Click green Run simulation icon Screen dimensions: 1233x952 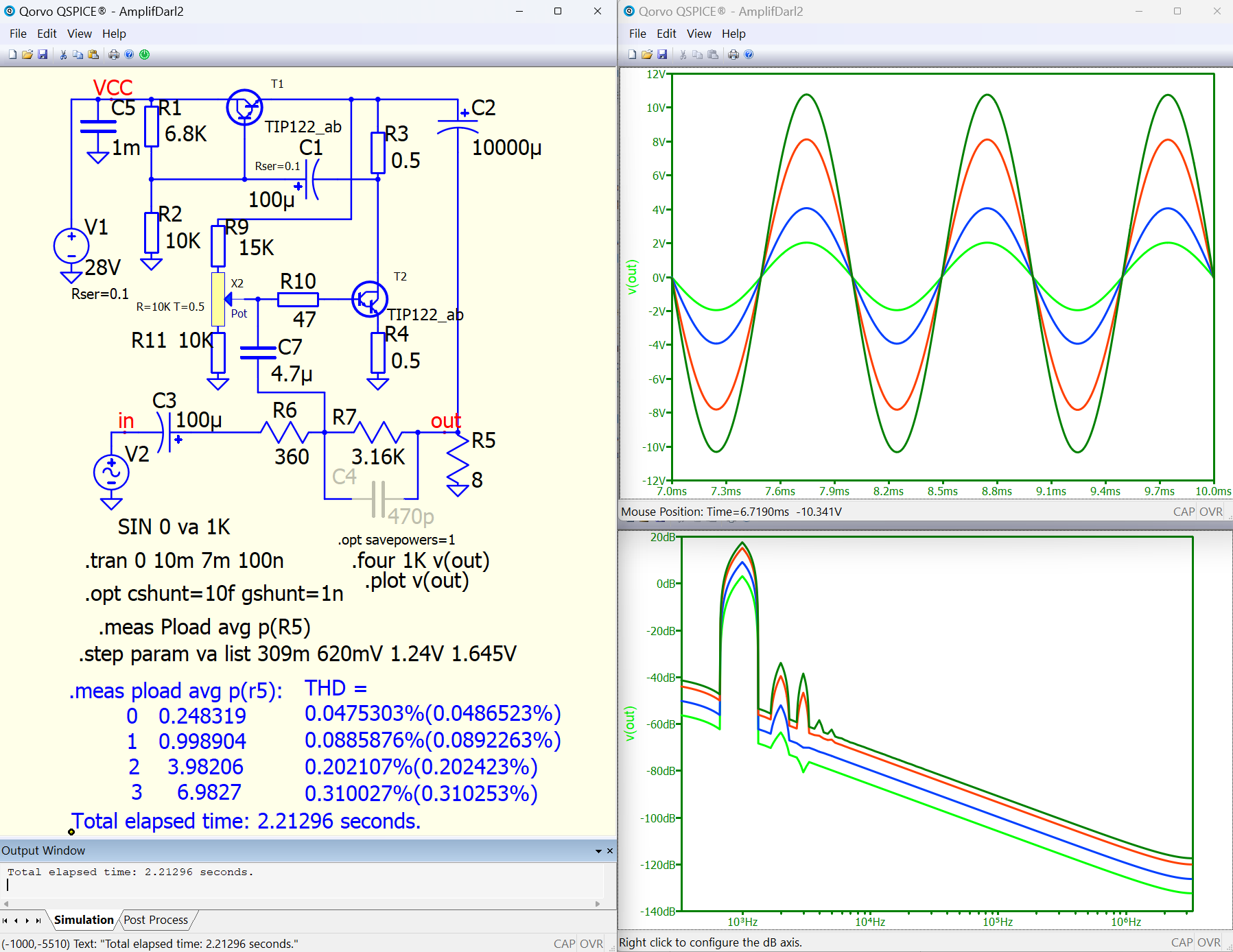pyautogui.click(x=145, y=54)
